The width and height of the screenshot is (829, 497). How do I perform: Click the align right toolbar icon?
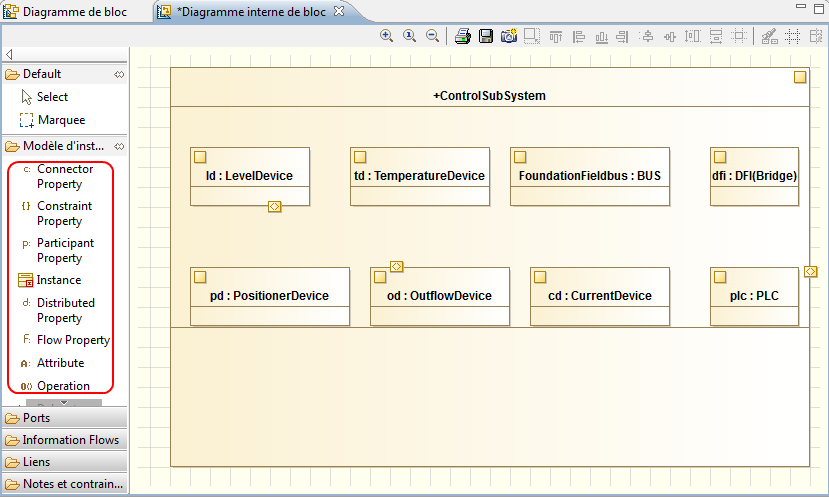[x=623, y=36]
